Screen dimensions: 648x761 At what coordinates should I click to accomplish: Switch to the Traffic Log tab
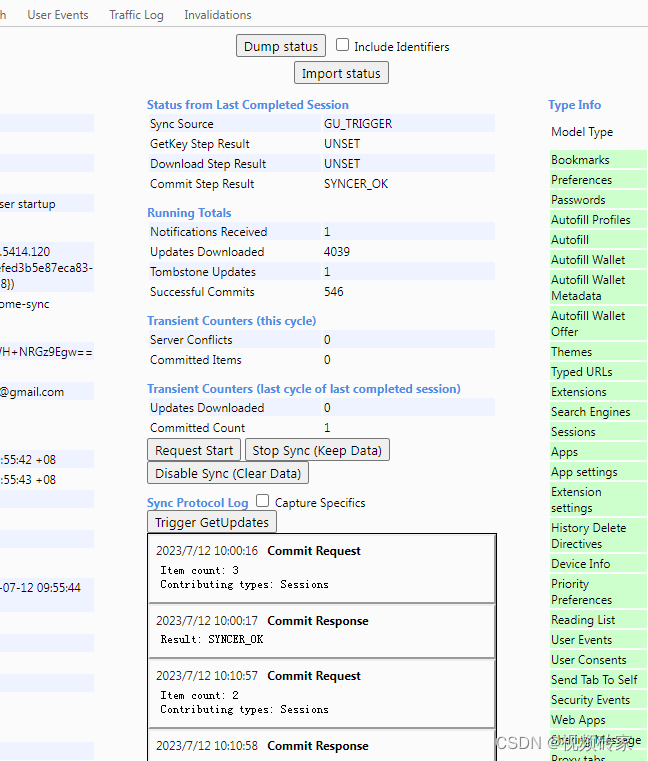click(136, 15)
